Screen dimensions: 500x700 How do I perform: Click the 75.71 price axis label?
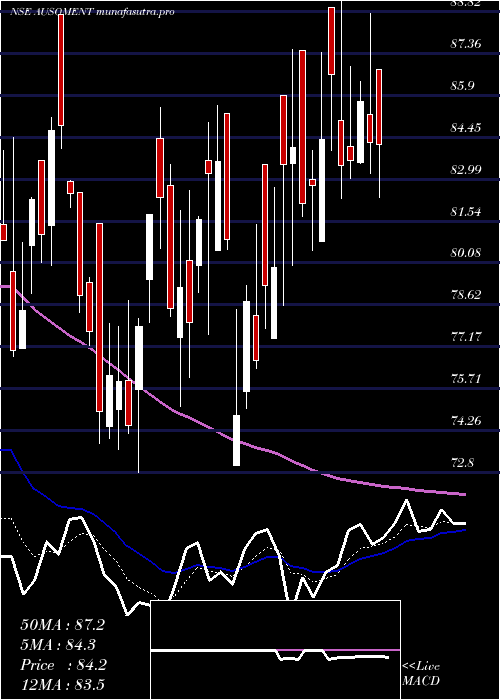(x=466, y=379)
